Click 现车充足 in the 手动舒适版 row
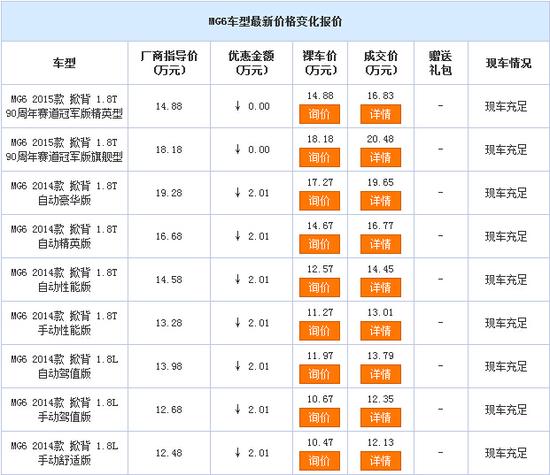Screen dimensions: 550x475 (506, 453)
